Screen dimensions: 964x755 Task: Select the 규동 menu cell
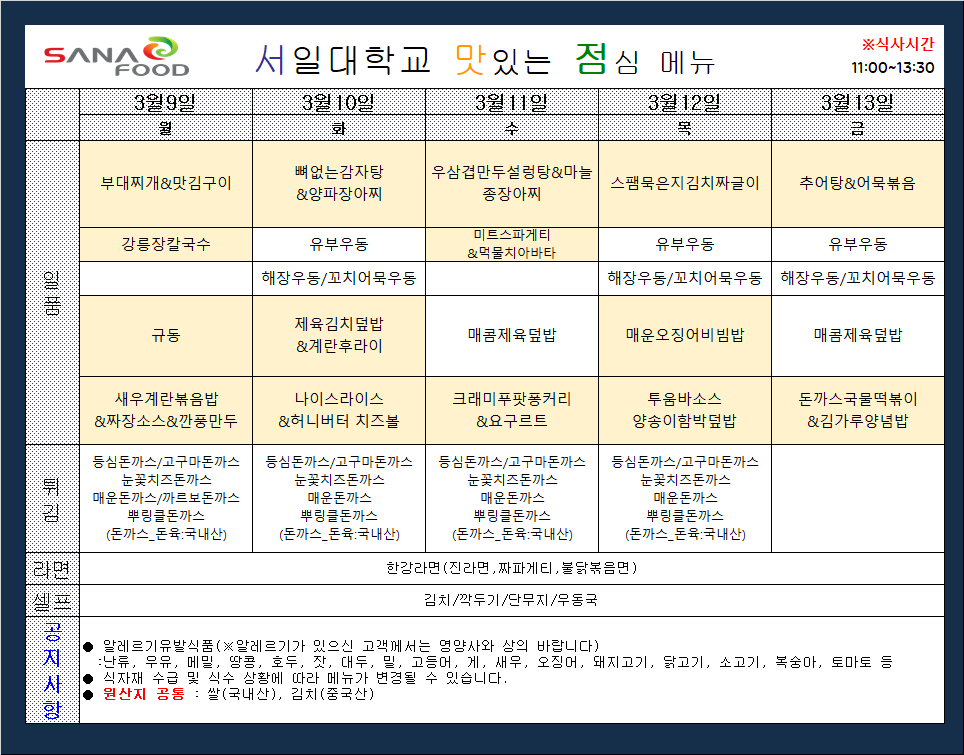165,335
